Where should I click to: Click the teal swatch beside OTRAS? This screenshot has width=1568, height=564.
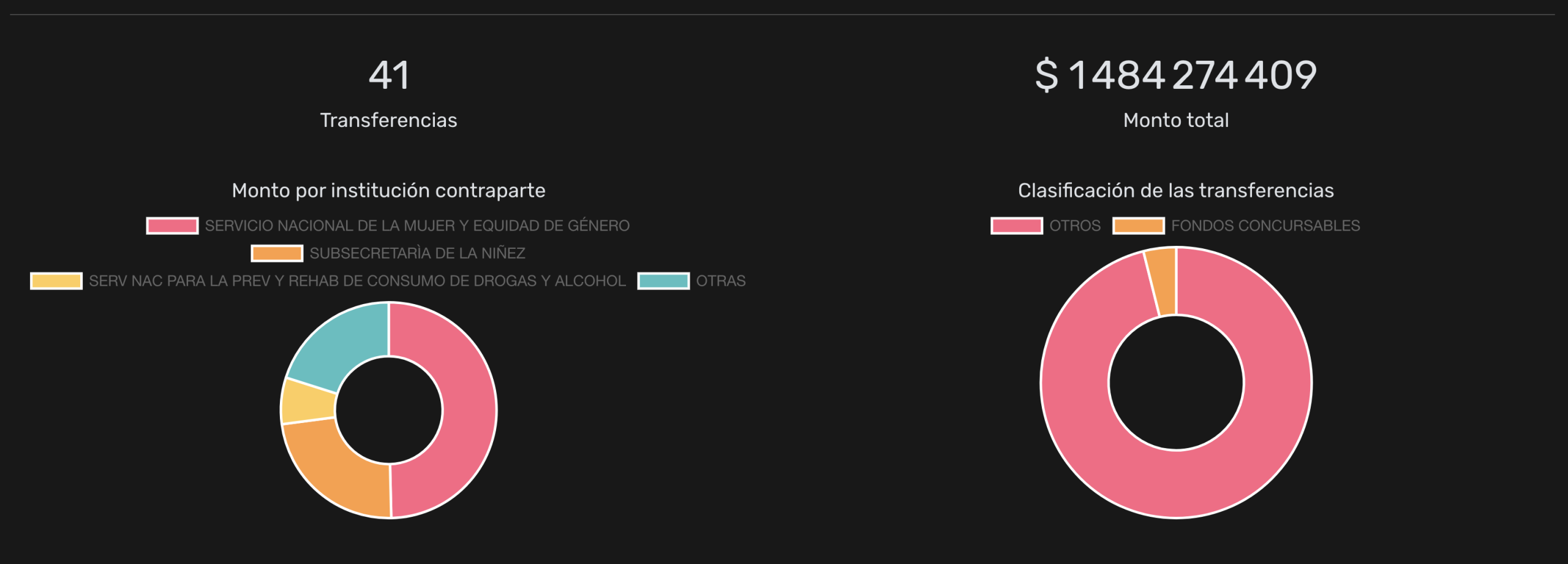tap(663, 281)
